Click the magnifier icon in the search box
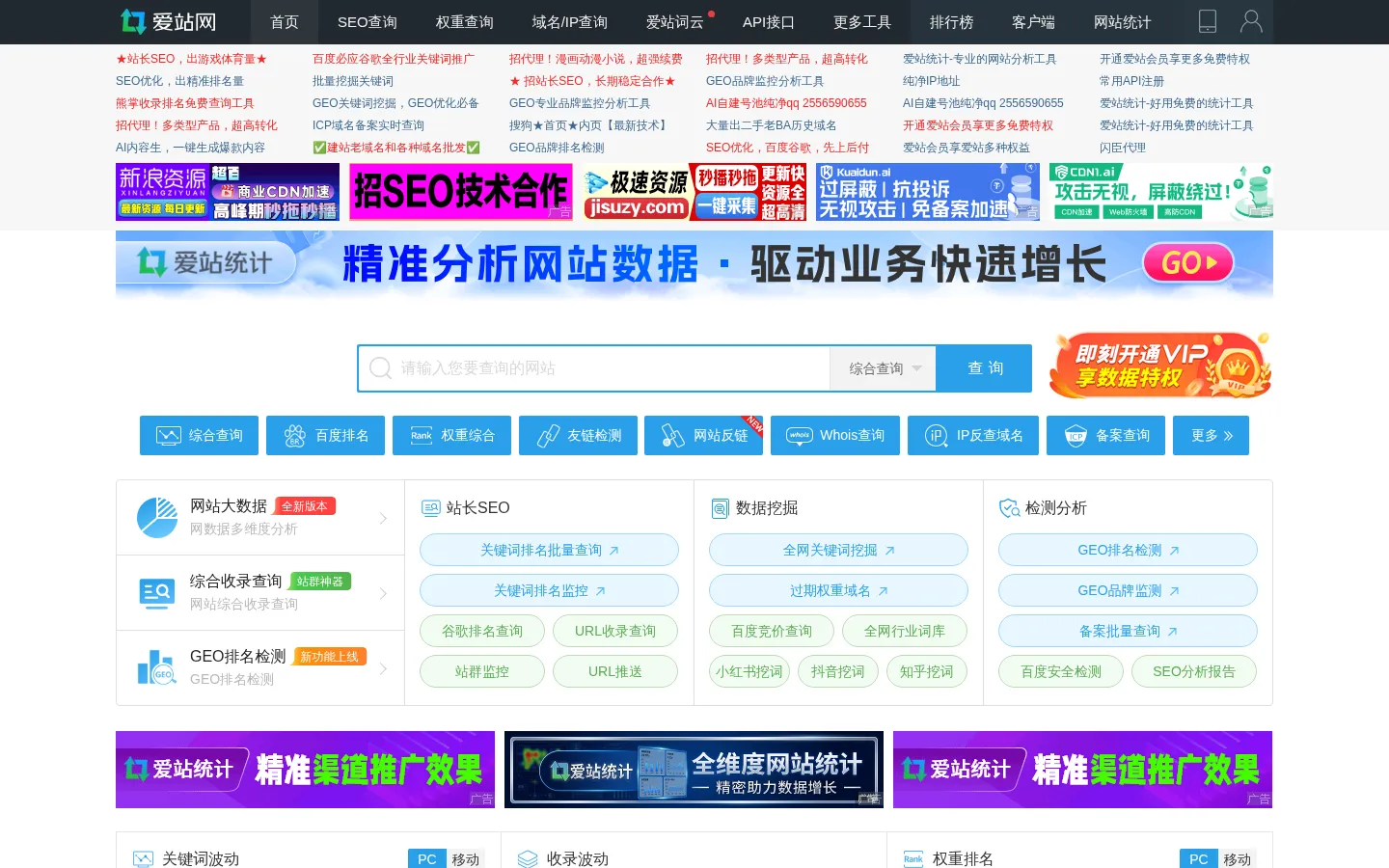The image size is (1389, 868). tap(380, 368)
